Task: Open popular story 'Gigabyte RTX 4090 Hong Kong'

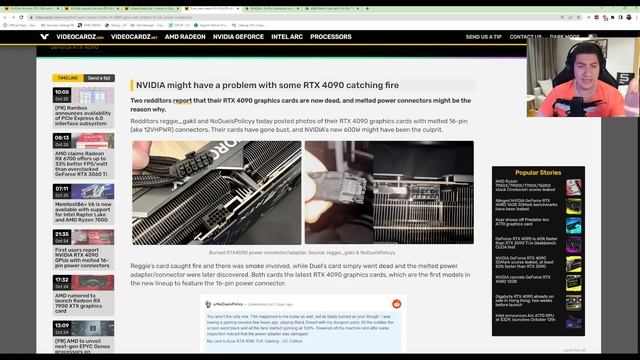Action: point(538,302)
